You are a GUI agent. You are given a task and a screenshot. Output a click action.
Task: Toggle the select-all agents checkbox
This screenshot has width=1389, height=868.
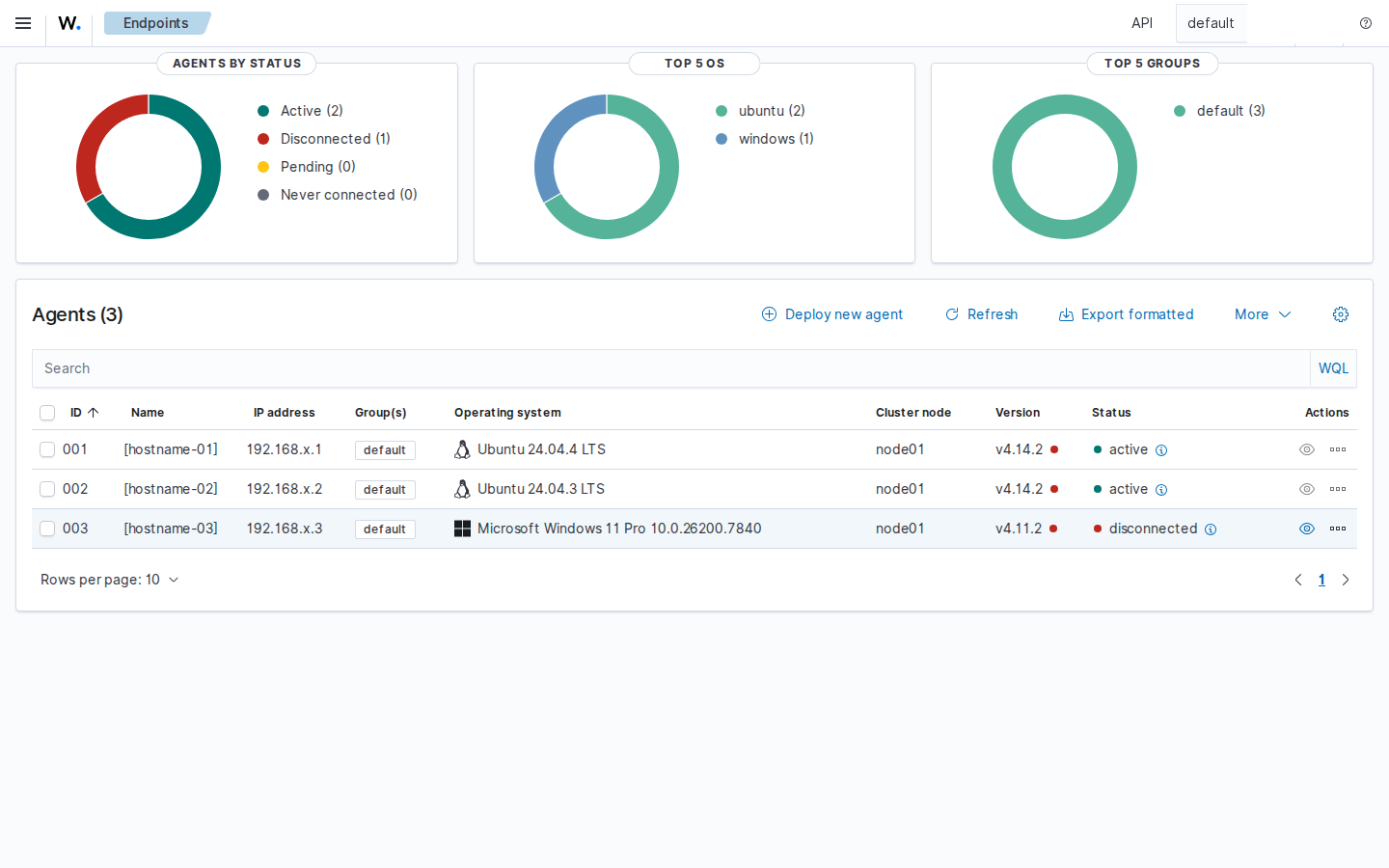[x=47, y=413]
